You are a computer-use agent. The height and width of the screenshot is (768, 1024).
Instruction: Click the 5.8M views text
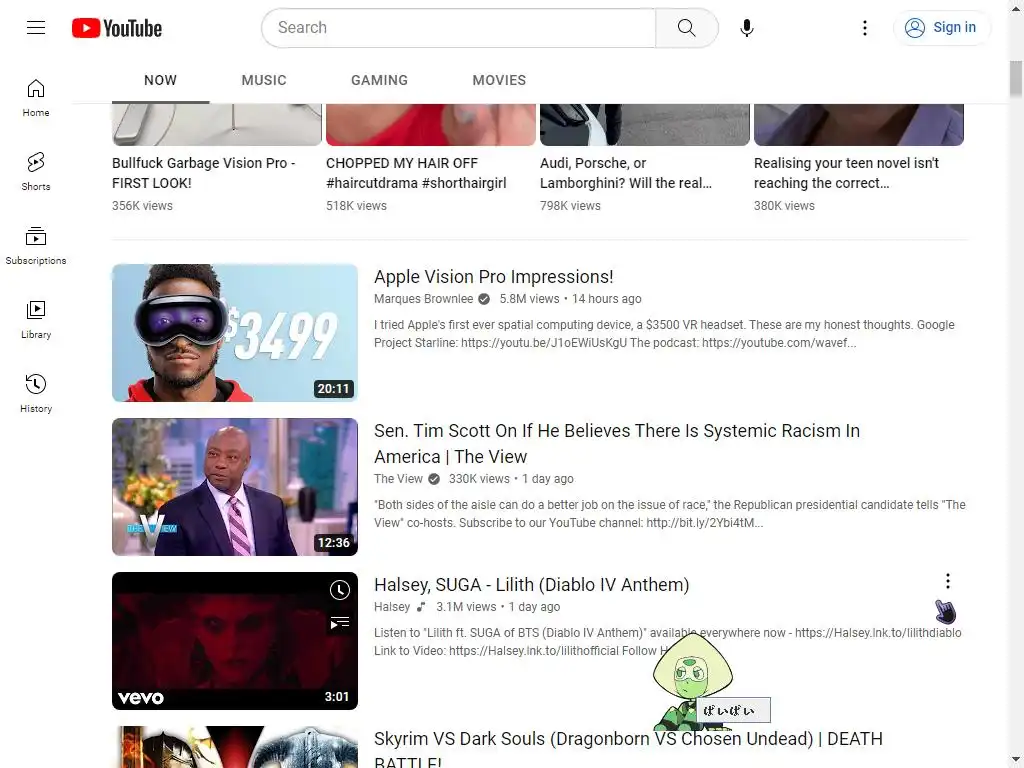point(530,299)
